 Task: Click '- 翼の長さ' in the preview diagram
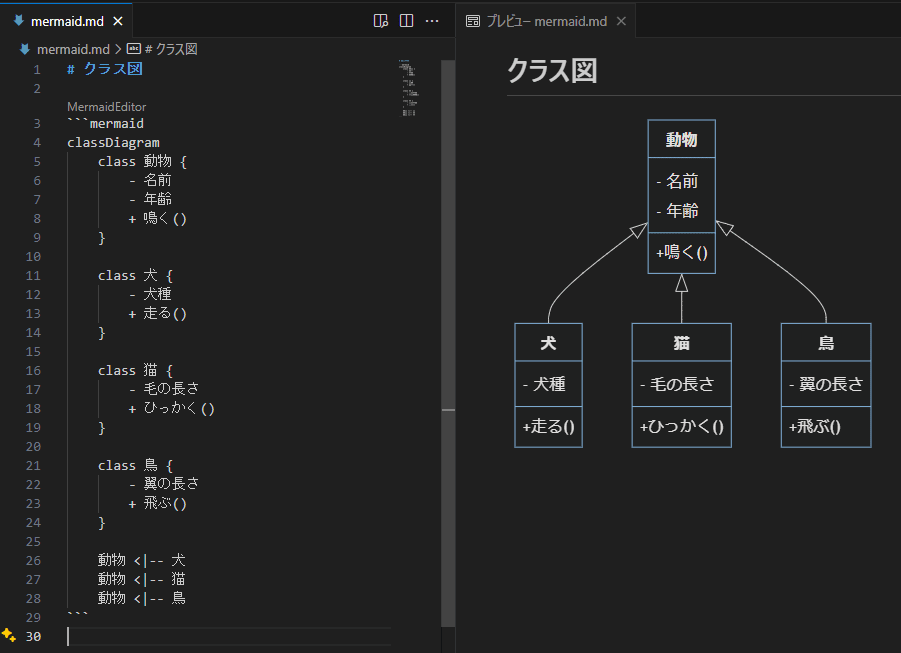pyautogui.click(x=826, y=384)
